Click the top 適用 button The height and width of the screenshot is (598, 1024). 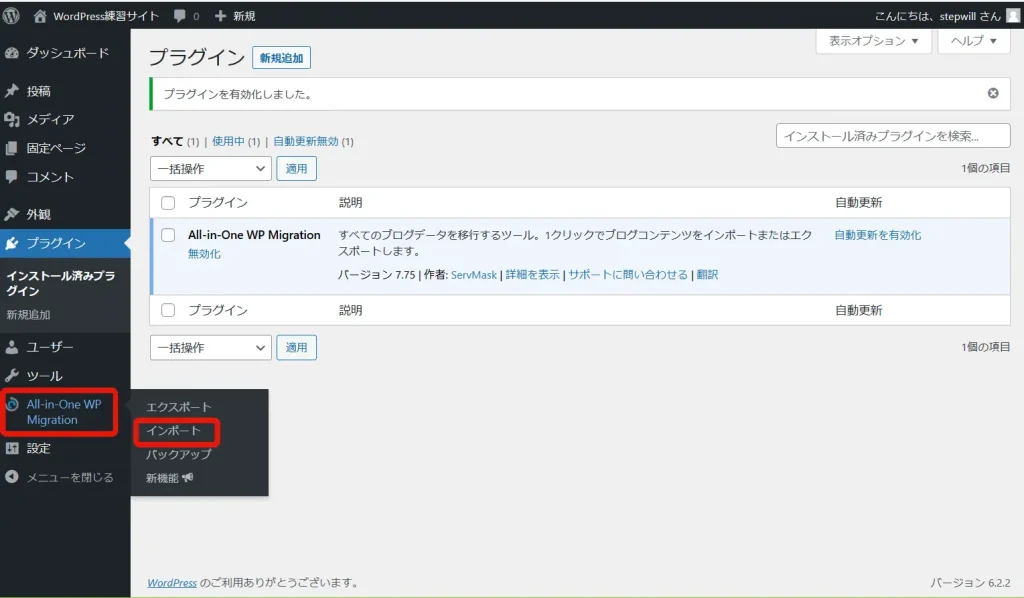(296, 168)
